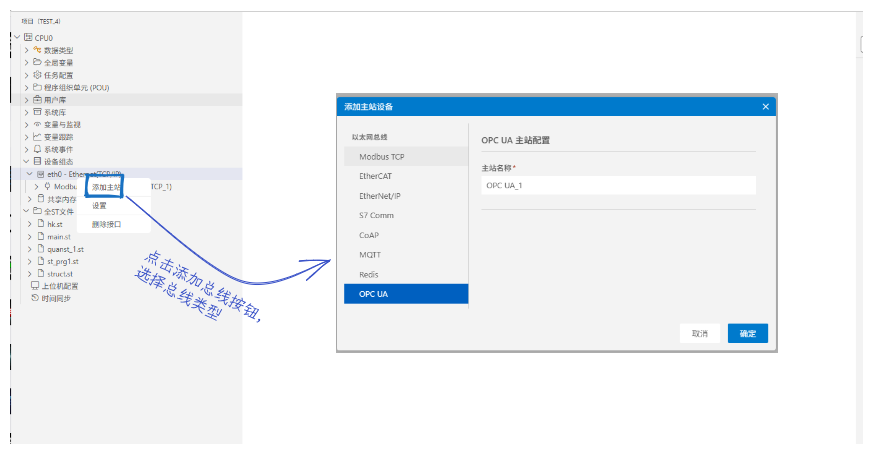
Task: Collapse the CPU0 root node
Action: 17,37
